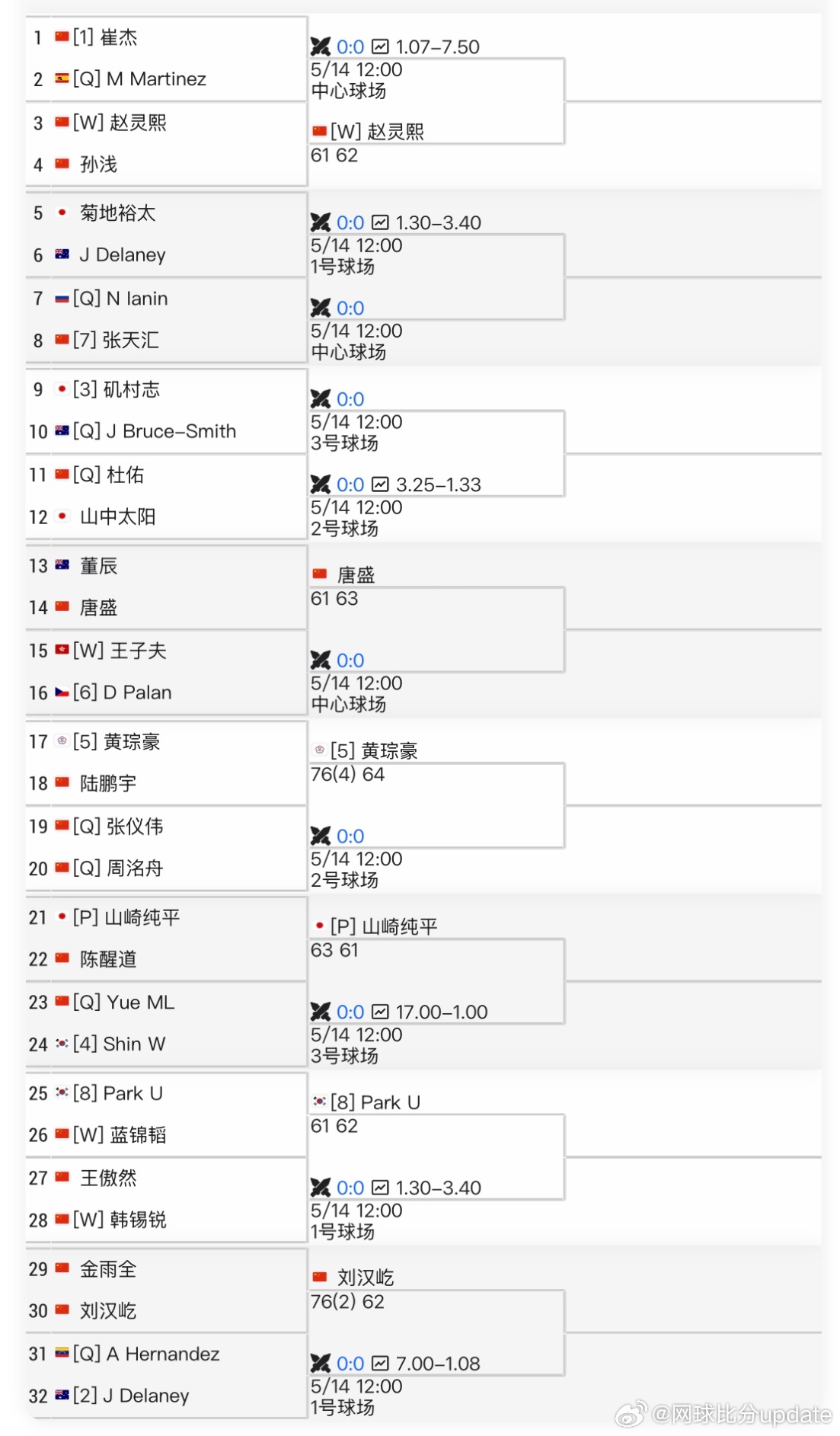
Task: Click the rackets icon above 5/14 12:00 3号球场 near 机村志
Action: pos(321,398)
